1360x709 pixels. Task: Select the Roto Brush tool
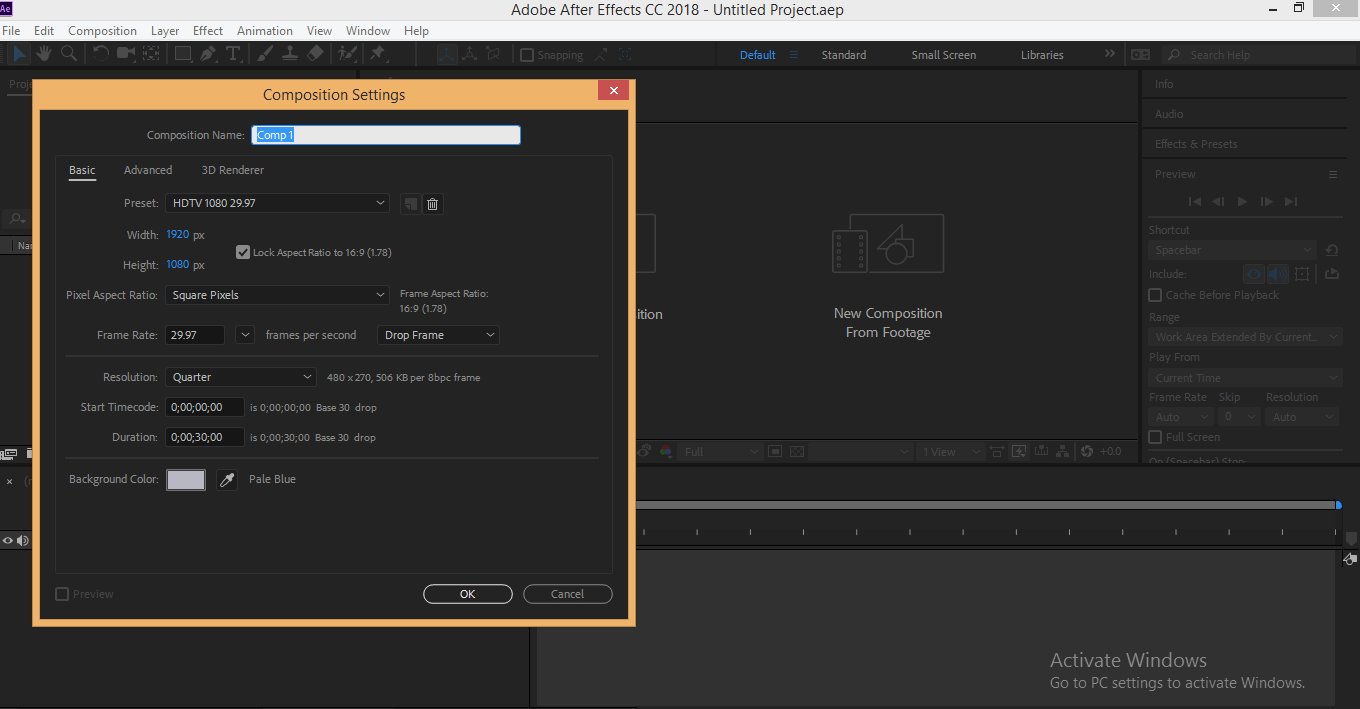pos(347,54)
